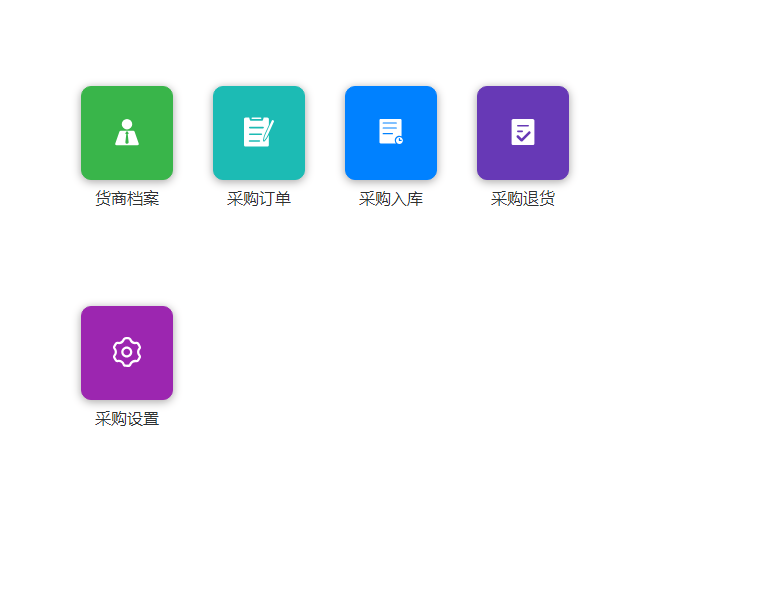This screenshot has width=776, height=592.
Task: Select the purchase return module
Action: tap(523, 133)
